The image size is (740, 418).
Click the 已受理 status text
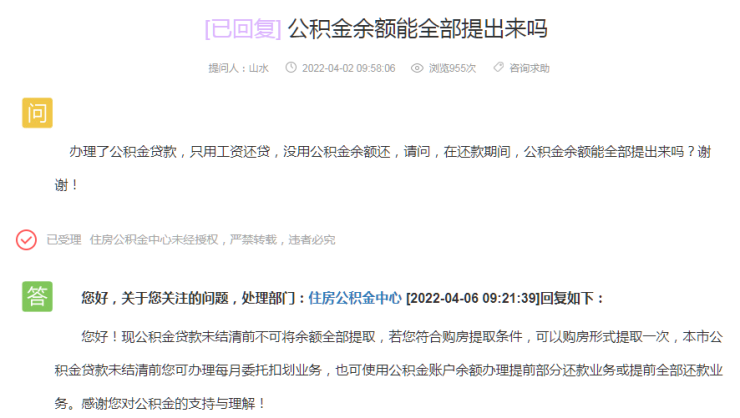click(x=64, y=240)
